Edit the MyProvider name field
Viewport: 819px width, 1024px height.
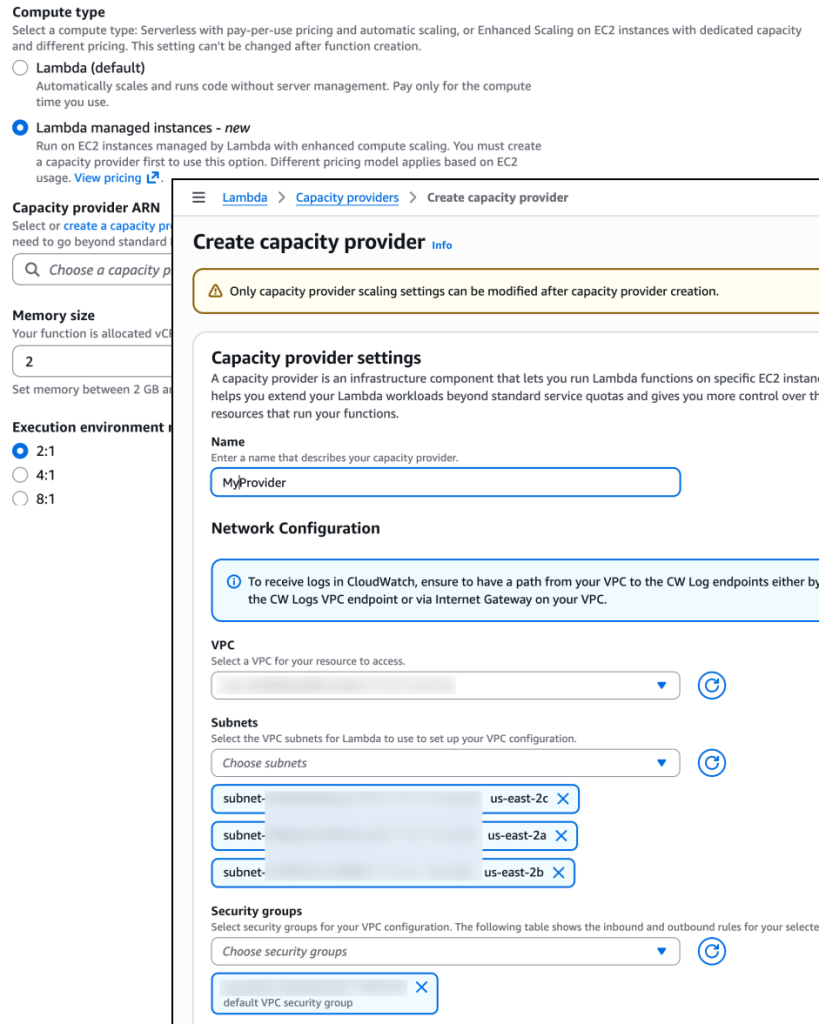(x=445, y=481)
